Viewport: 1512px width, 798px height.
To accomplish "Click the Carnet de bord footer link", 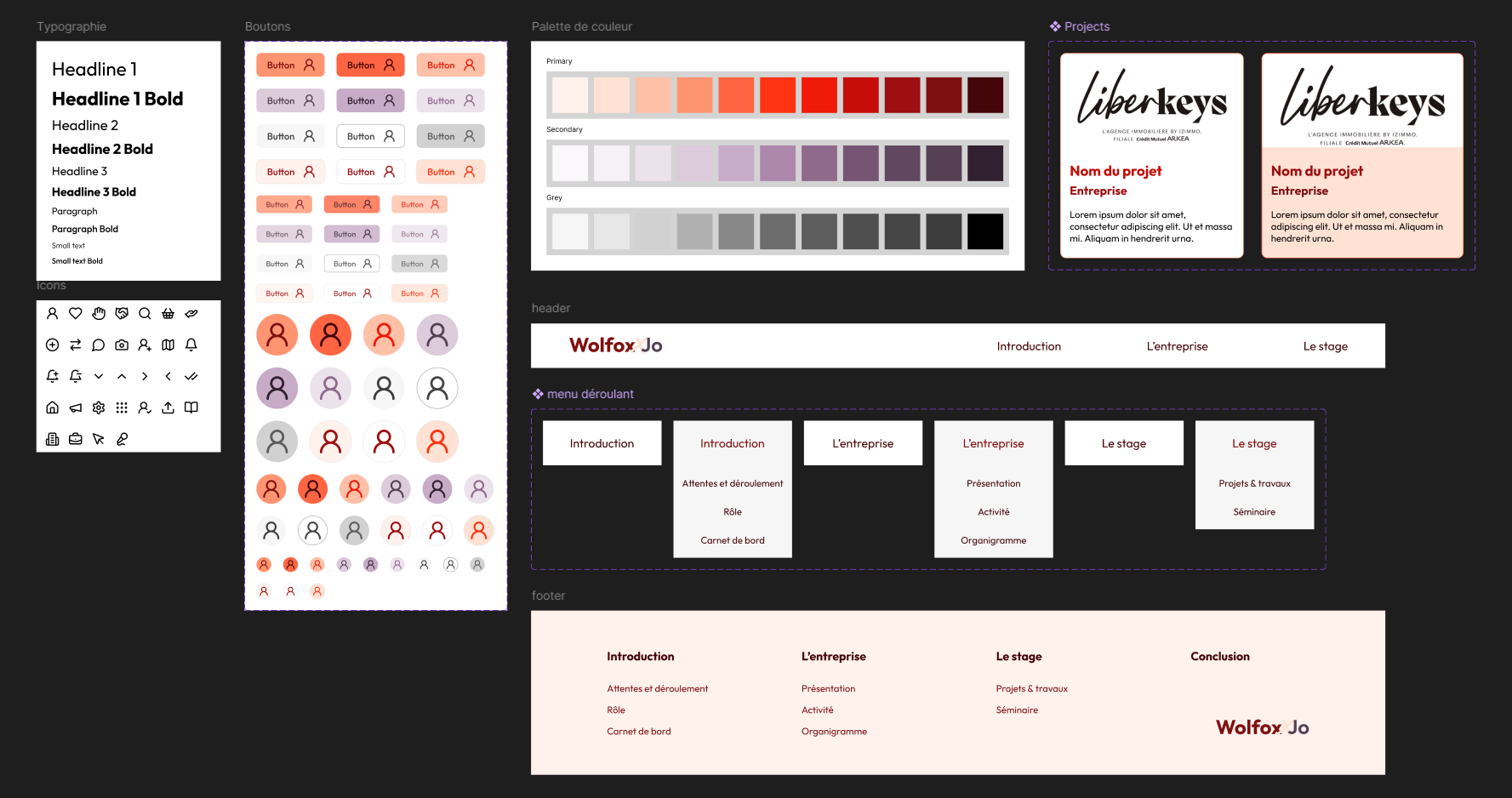I will 638,732.
